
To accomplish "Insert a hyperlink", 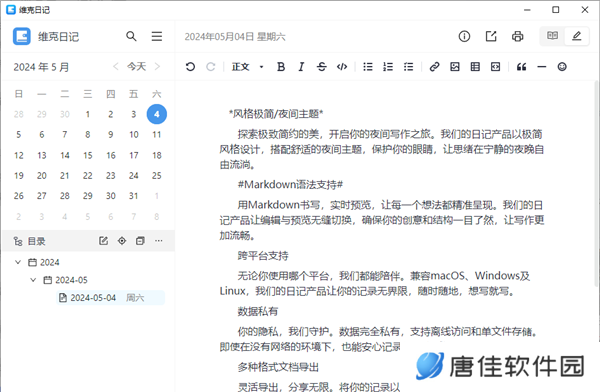I will (x=434, y=67).
